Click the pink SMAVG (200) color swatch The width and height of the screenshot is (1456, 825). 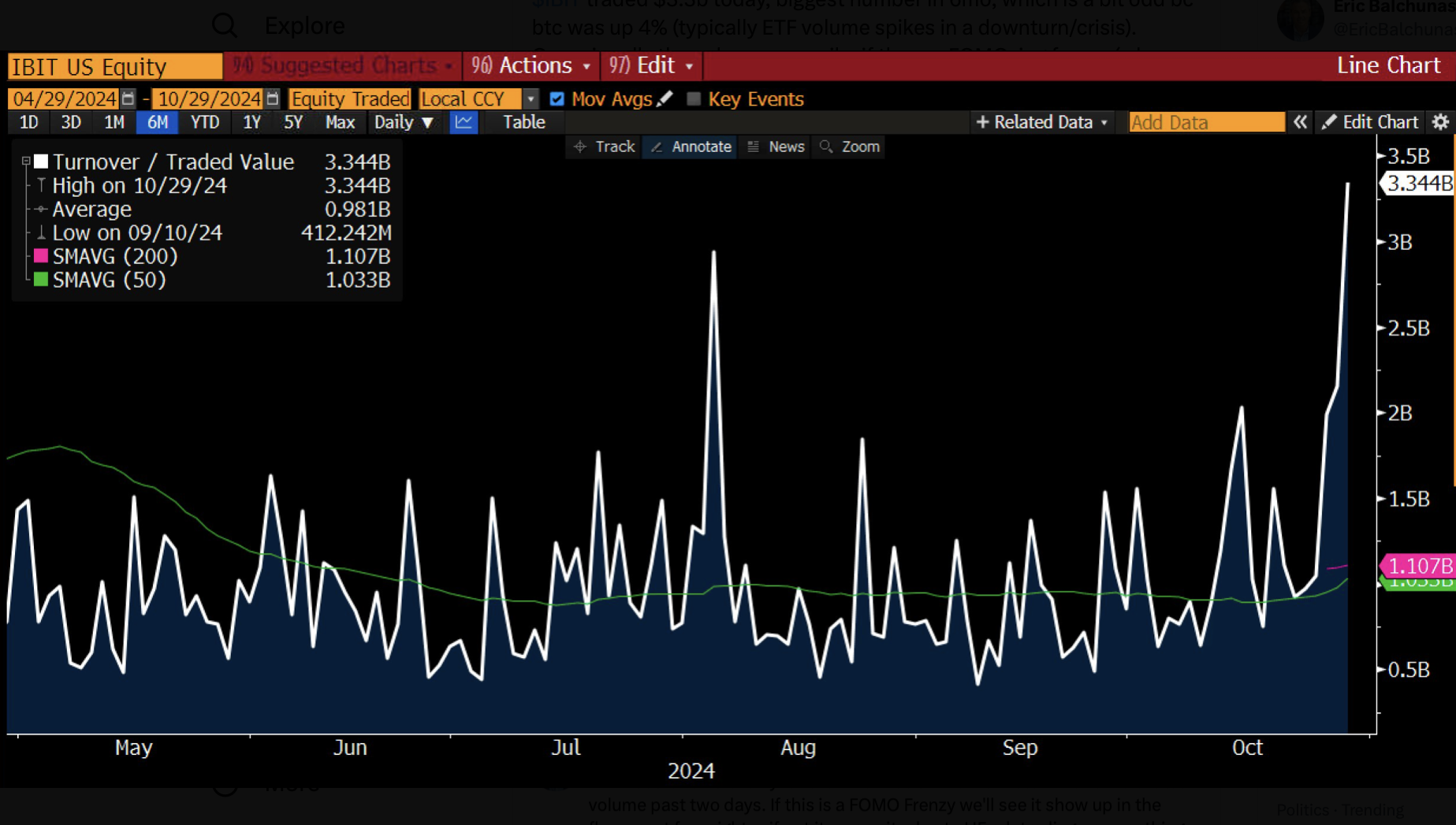pyautogui.click(x=41, y=256)
